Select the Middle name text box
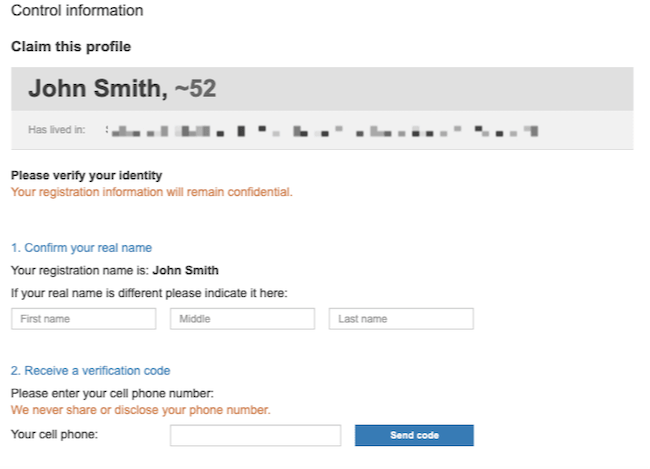Screen dimensions: 650x469 [x=243, y=318]
